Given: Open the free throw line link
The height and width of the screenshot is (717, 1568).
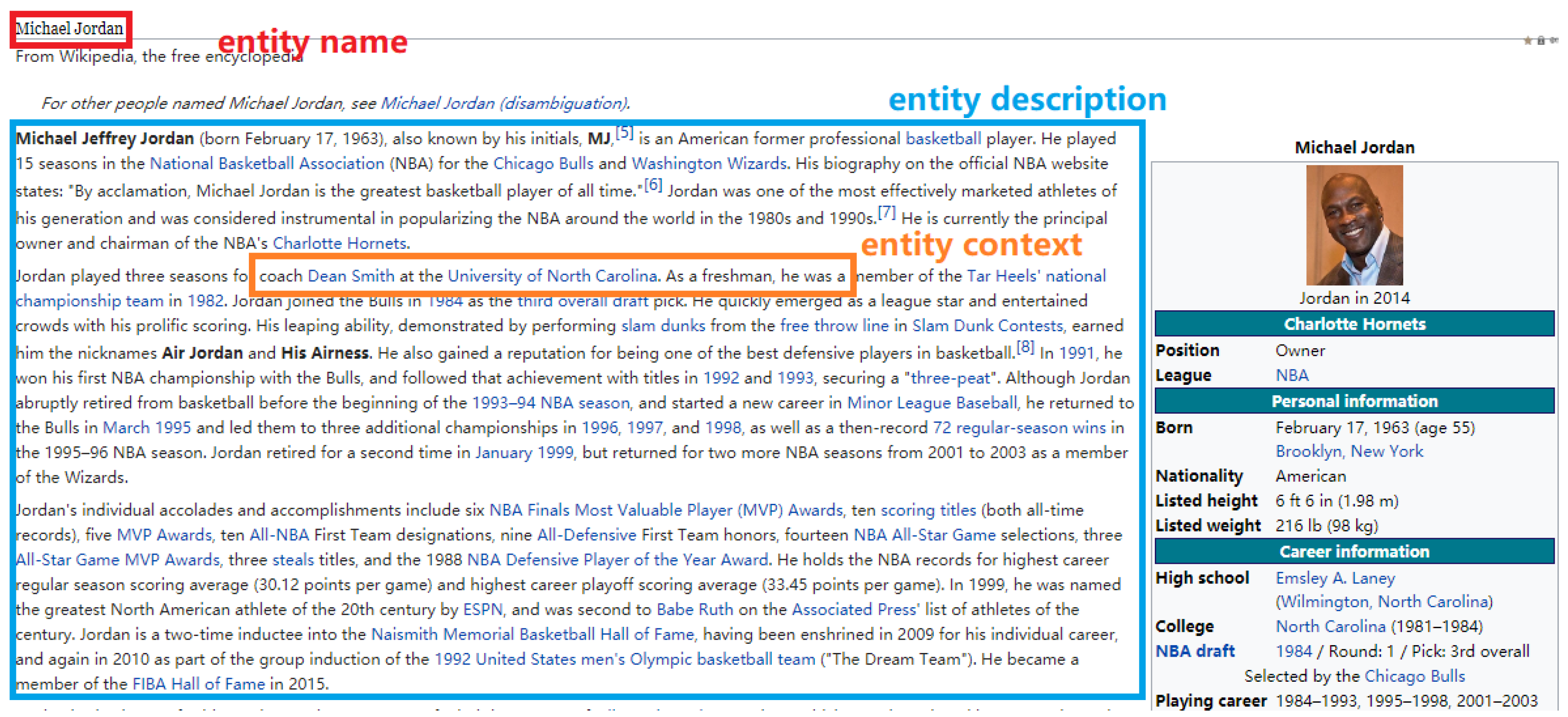Looking at the screenshot, I should [835, 326].
